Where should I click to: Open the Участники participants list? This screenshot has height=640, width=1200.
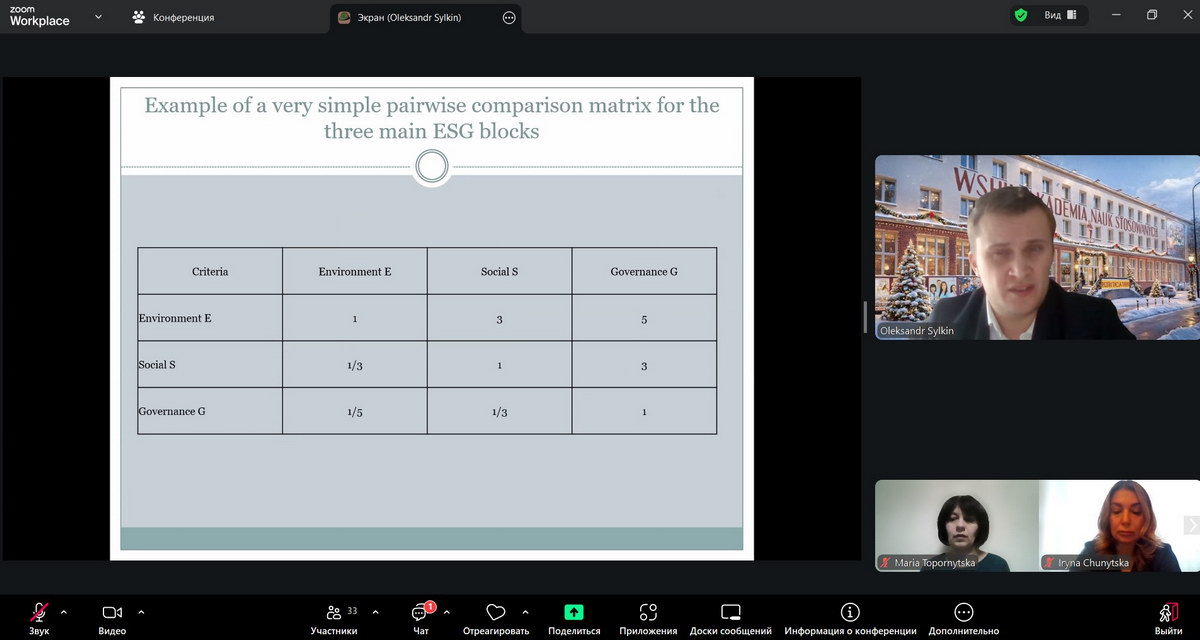click(x=334, y=613)
